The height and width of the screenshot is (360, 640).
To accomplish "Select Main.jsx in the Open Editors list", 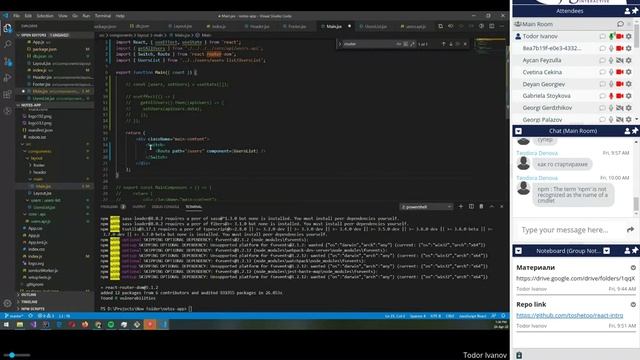I will 55,91.
